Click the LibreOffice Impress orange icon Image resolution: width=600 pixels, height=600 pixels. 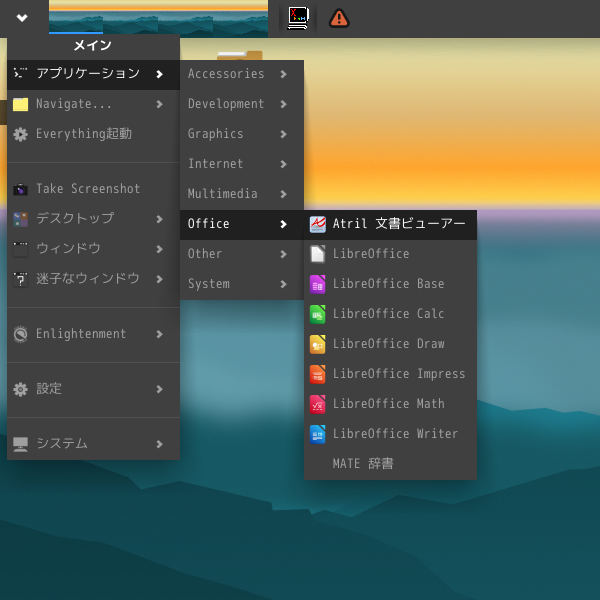click(x=318, y=374)
